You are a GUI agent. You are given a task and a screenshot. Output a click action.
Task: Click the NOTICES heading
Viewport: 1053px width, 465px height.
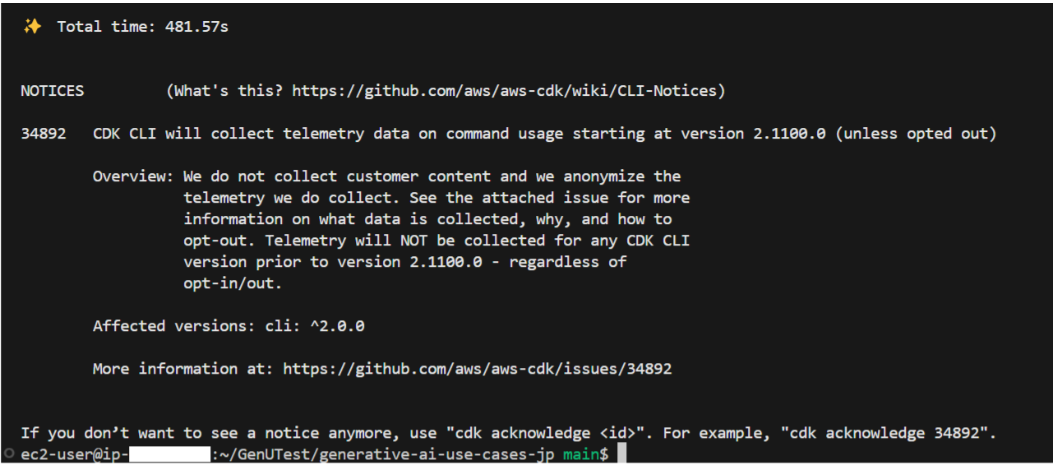(52, 91)
